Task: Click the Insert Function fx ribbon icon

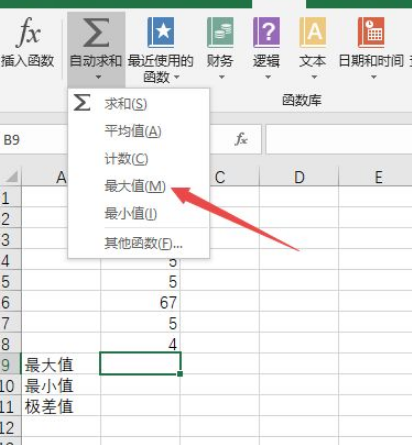Action: [28, 32]
